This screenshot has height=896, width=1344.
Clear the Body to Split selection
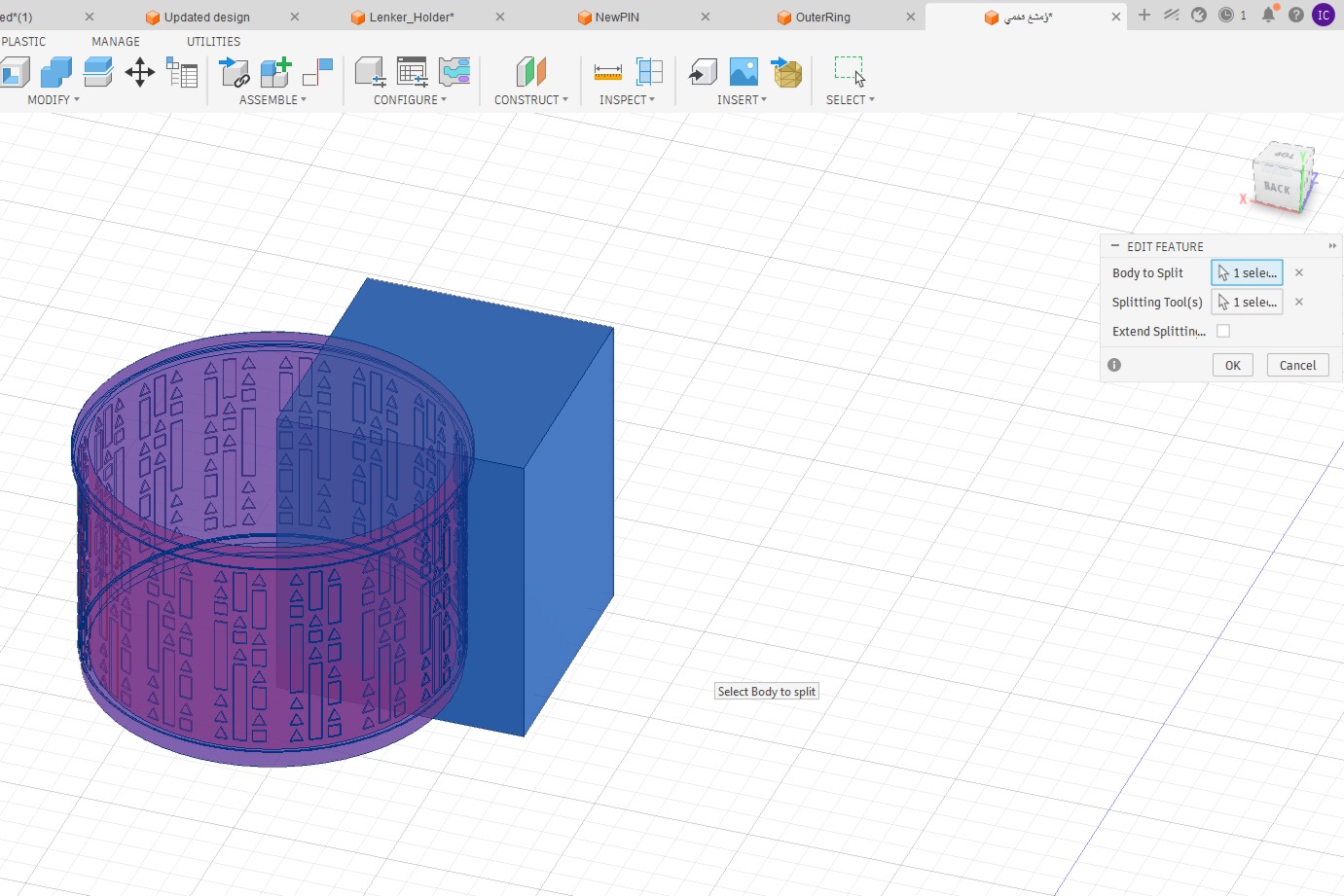pyautogui.click(x=1298, y=273)
